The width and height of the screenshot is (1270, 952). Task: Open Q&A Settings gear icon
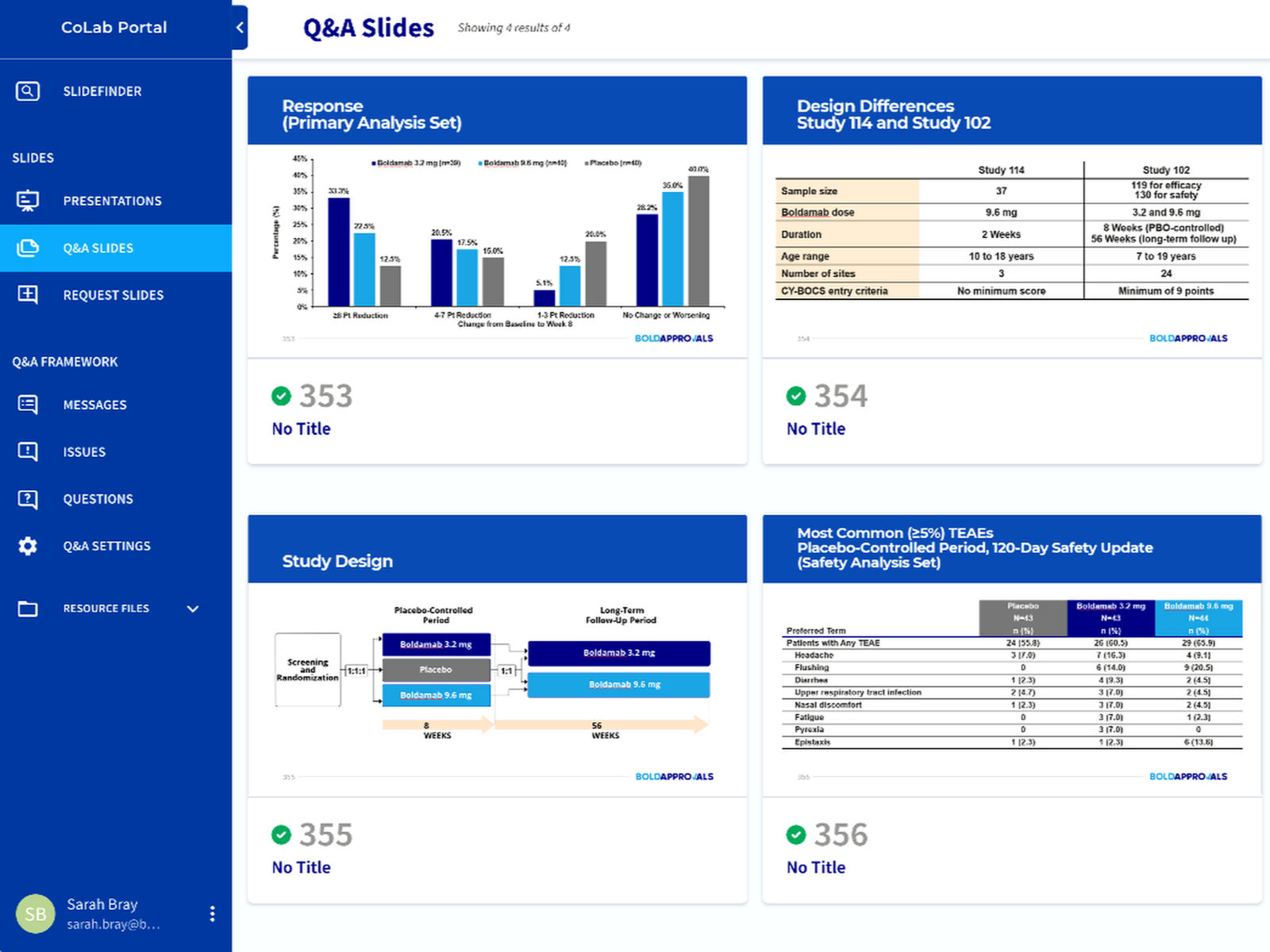(28, 546)
